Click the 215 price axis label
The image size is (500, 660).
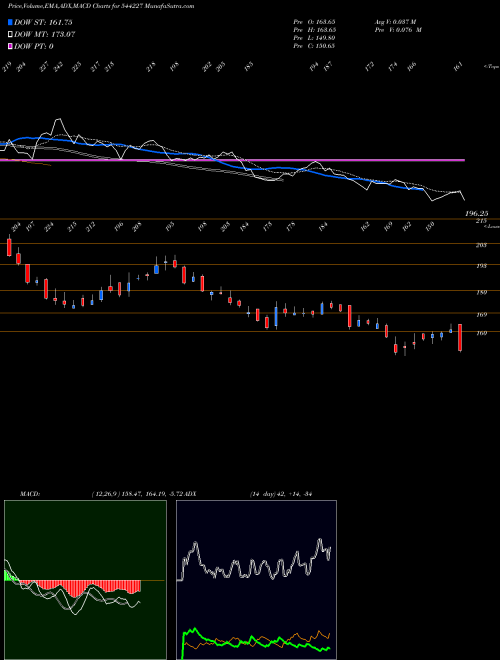pos(481,221)
